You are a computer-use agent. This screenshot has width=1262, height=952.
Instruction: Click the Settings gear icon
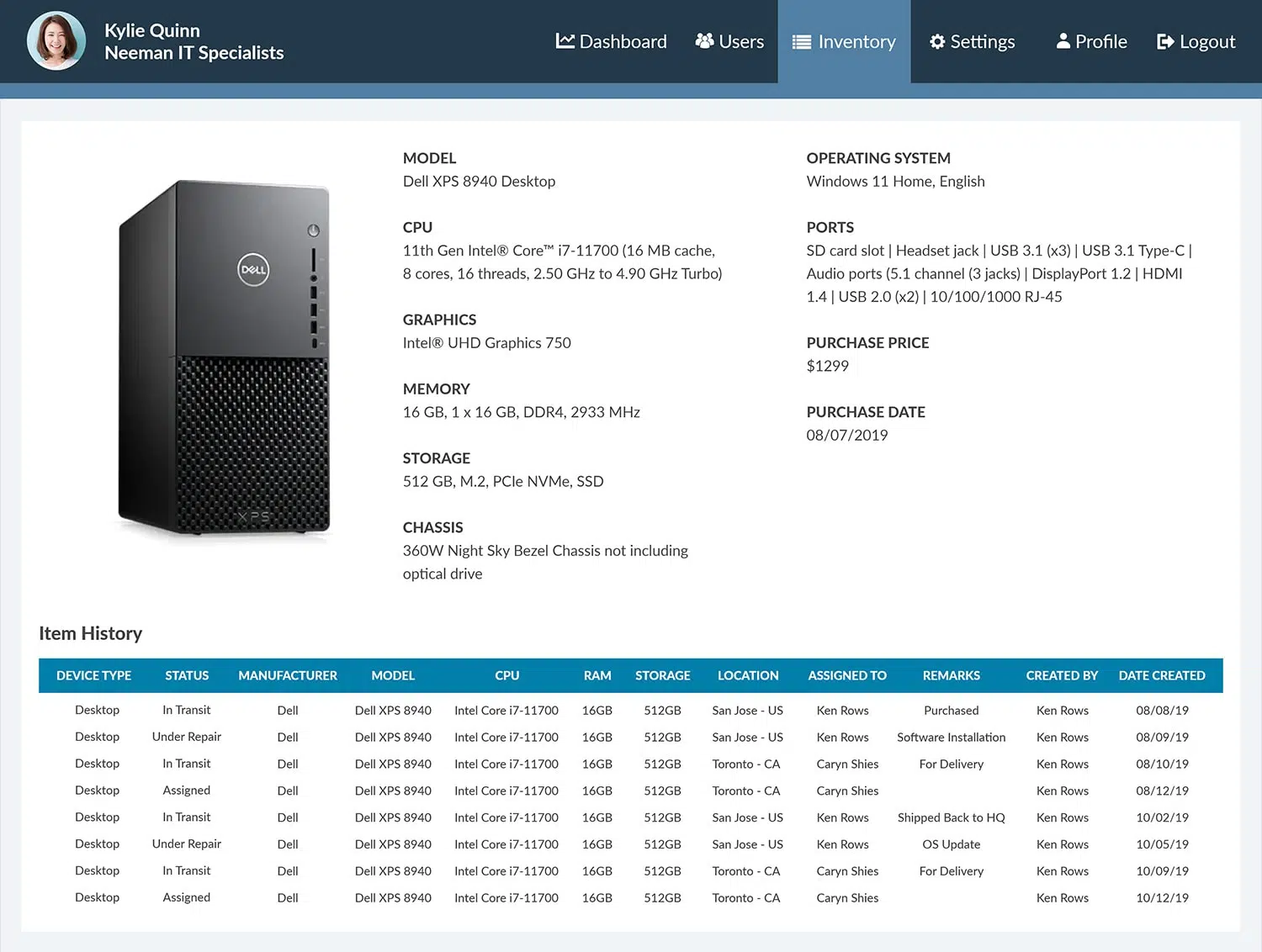[937, 41]
